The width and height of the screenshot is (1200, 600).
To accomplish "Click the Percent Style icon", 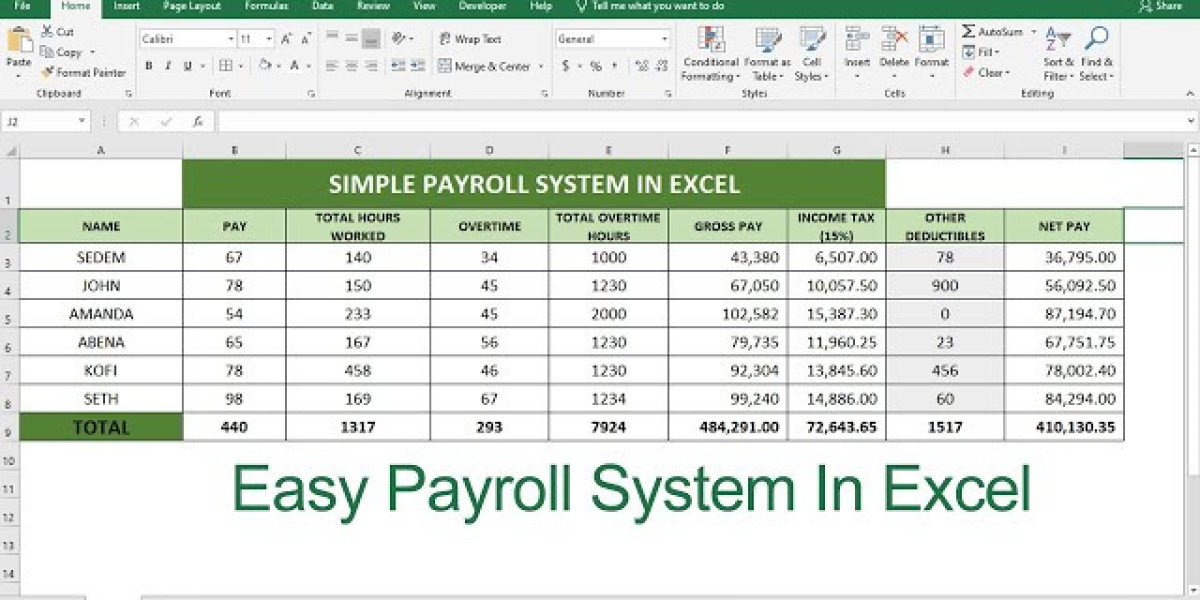I will pyautogui.click(x=596, y=66).
